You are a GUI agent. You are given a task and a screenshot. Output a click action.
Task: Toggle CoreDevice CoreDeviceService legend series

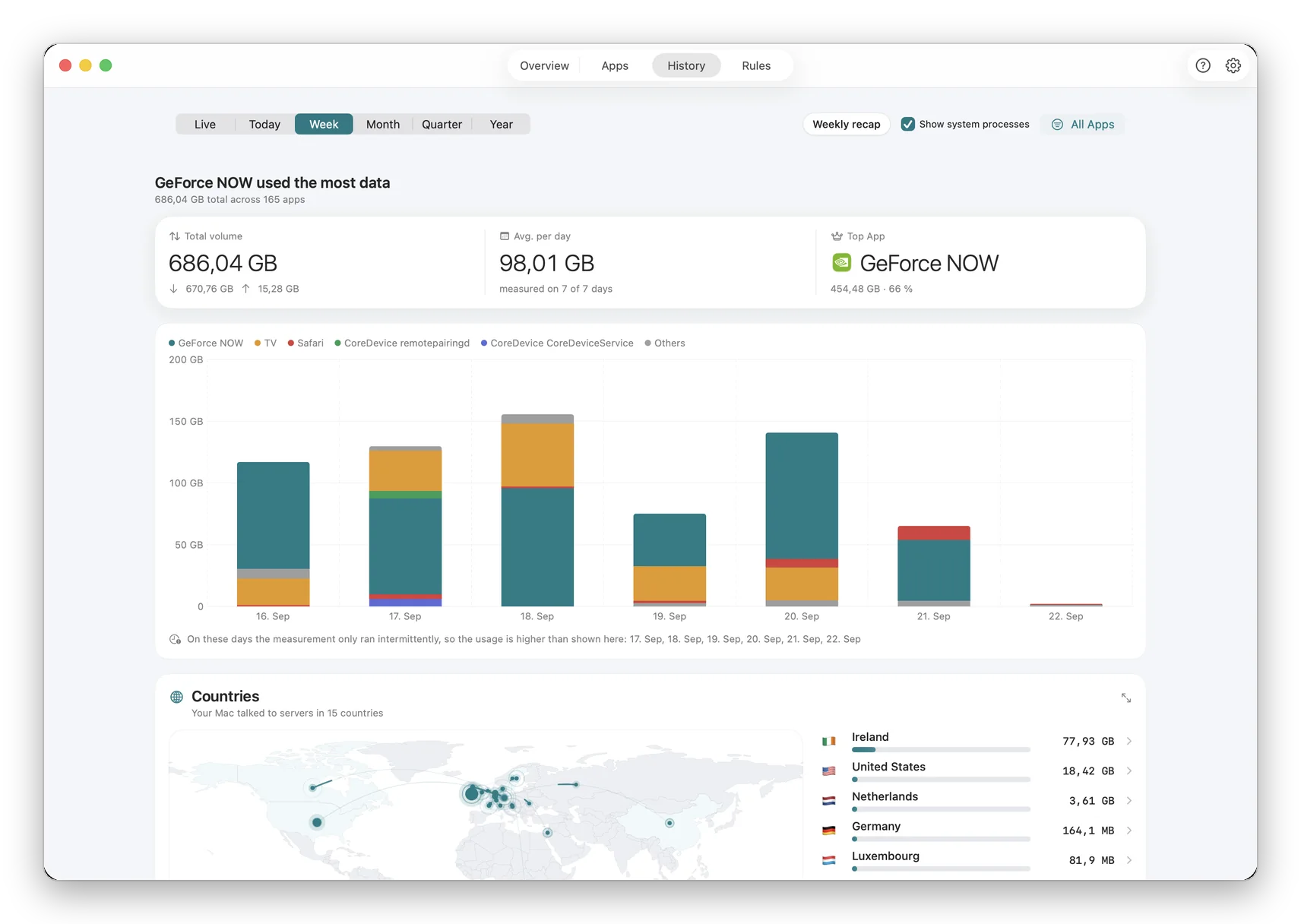pos(557,343)
